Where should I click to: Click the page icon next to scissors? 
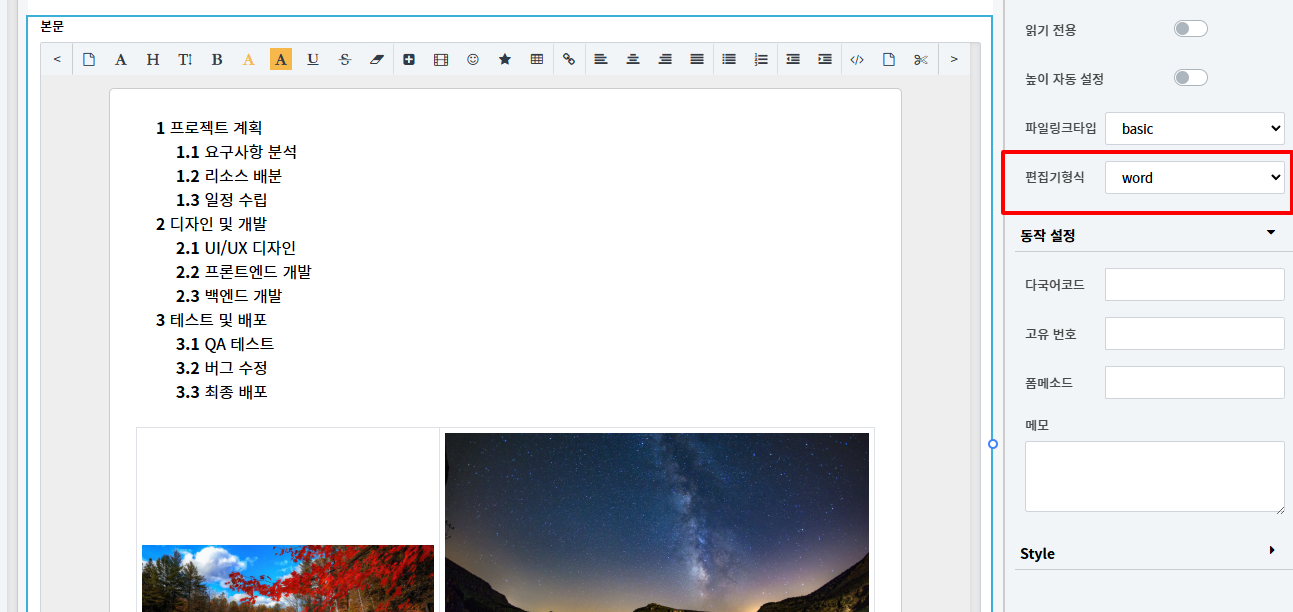point(889,60)
